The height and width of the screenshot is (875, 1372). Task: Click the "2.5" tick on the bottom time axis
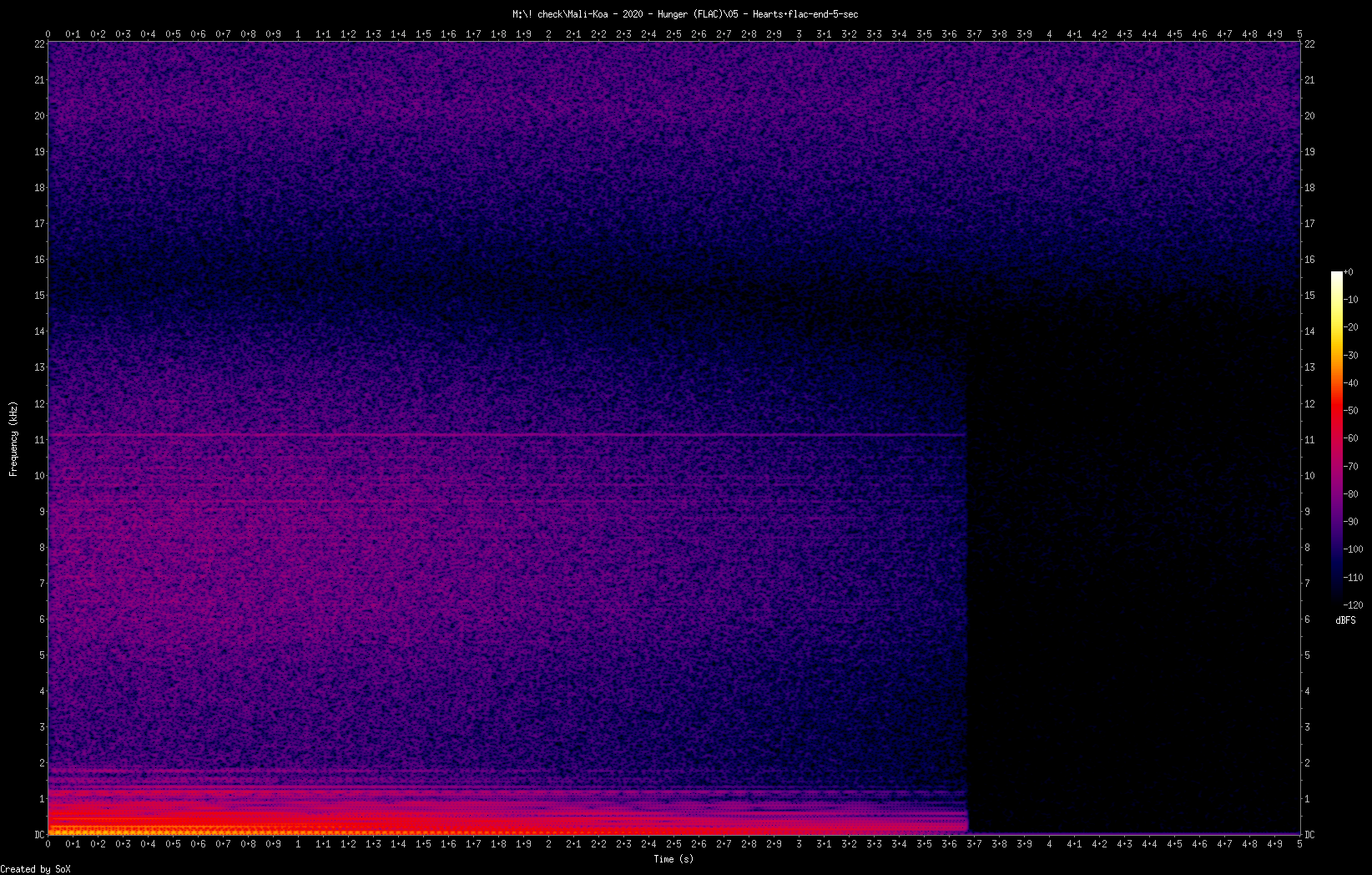point(673,844)
